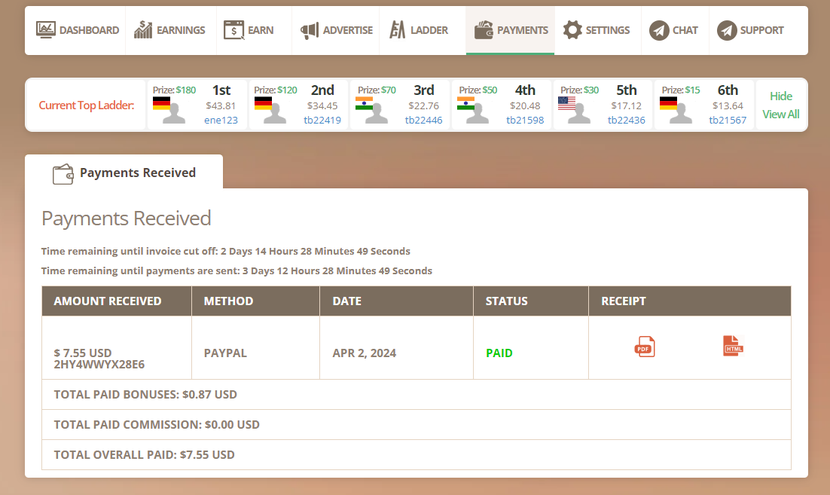The height and width of the screenshot is (495, 830).
Task: Click the Chat paper plane icon
Action: (x=659, y=30)
